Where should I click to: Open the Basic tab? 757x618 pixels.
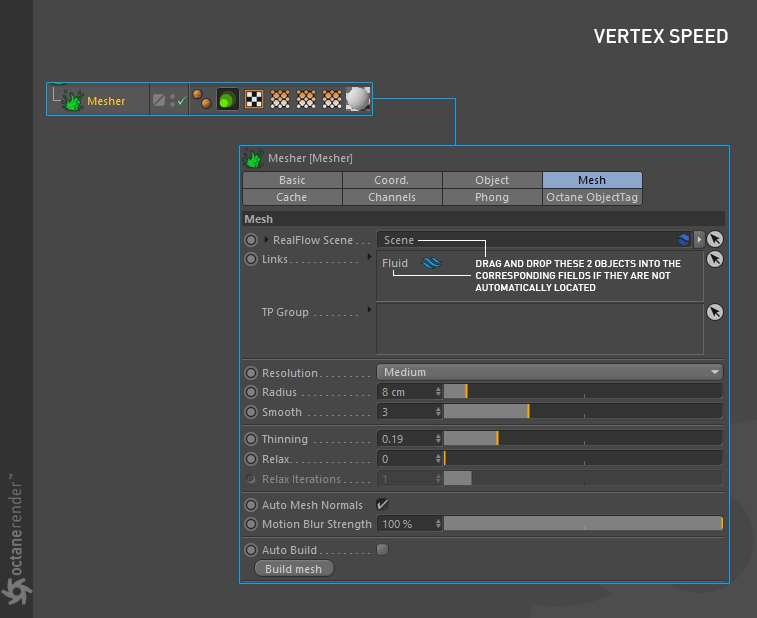(x=293, y=180)
